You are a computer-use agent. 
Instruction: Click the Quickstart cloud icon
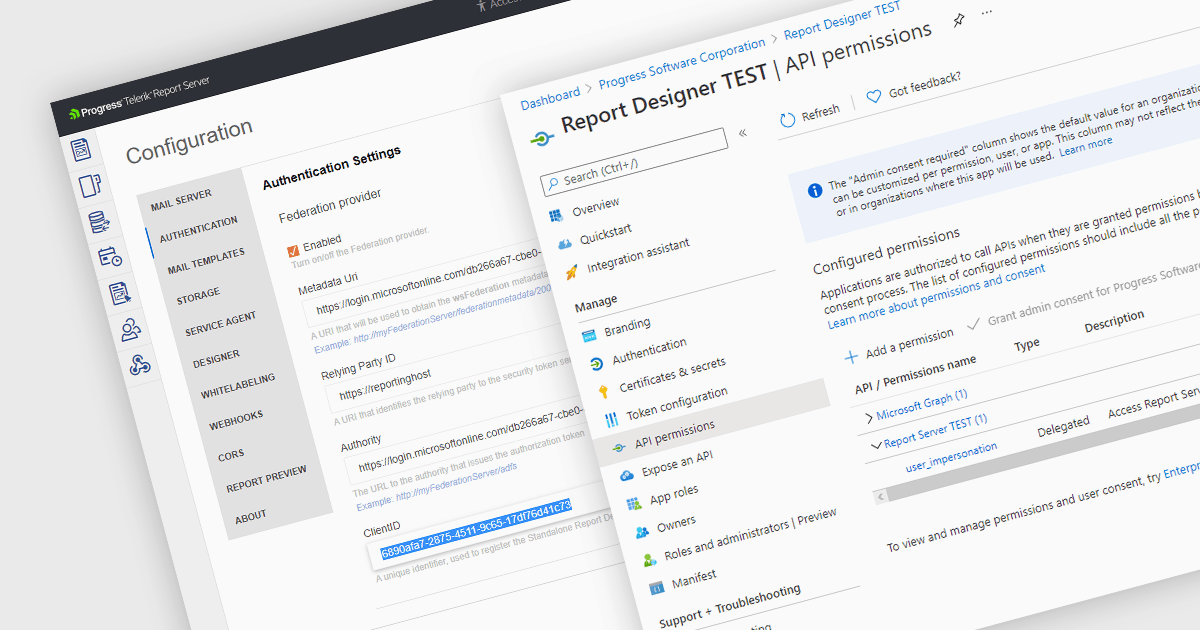pos(563,242)
